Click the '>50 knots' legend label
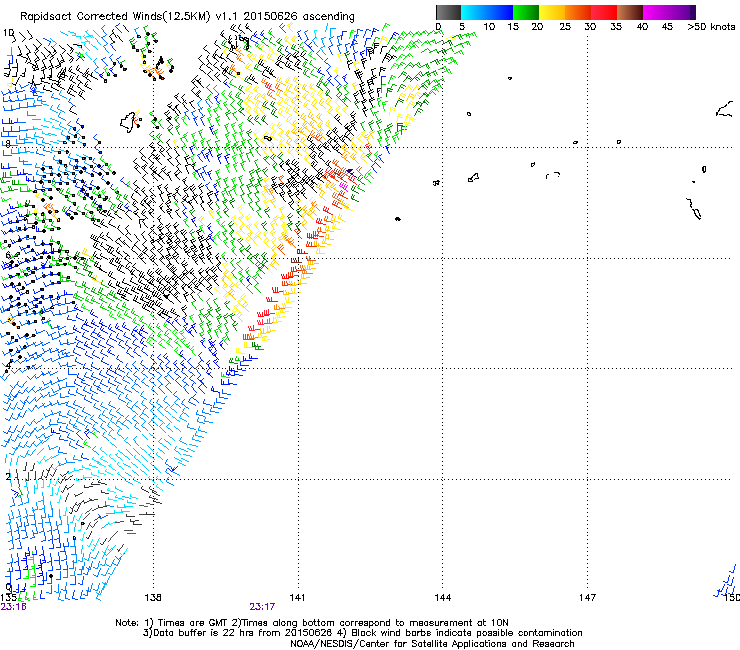Screen dimensions: 740x650 pos(711,27)
